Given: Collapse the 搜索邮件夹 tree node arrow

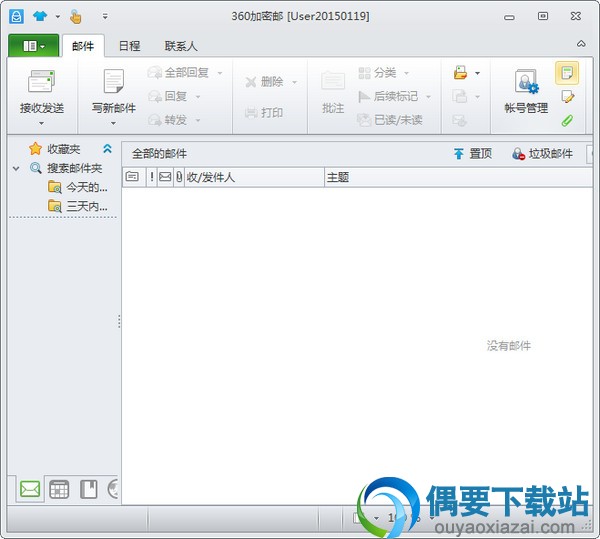Looking at the screenshot, I should pos(16,168).
